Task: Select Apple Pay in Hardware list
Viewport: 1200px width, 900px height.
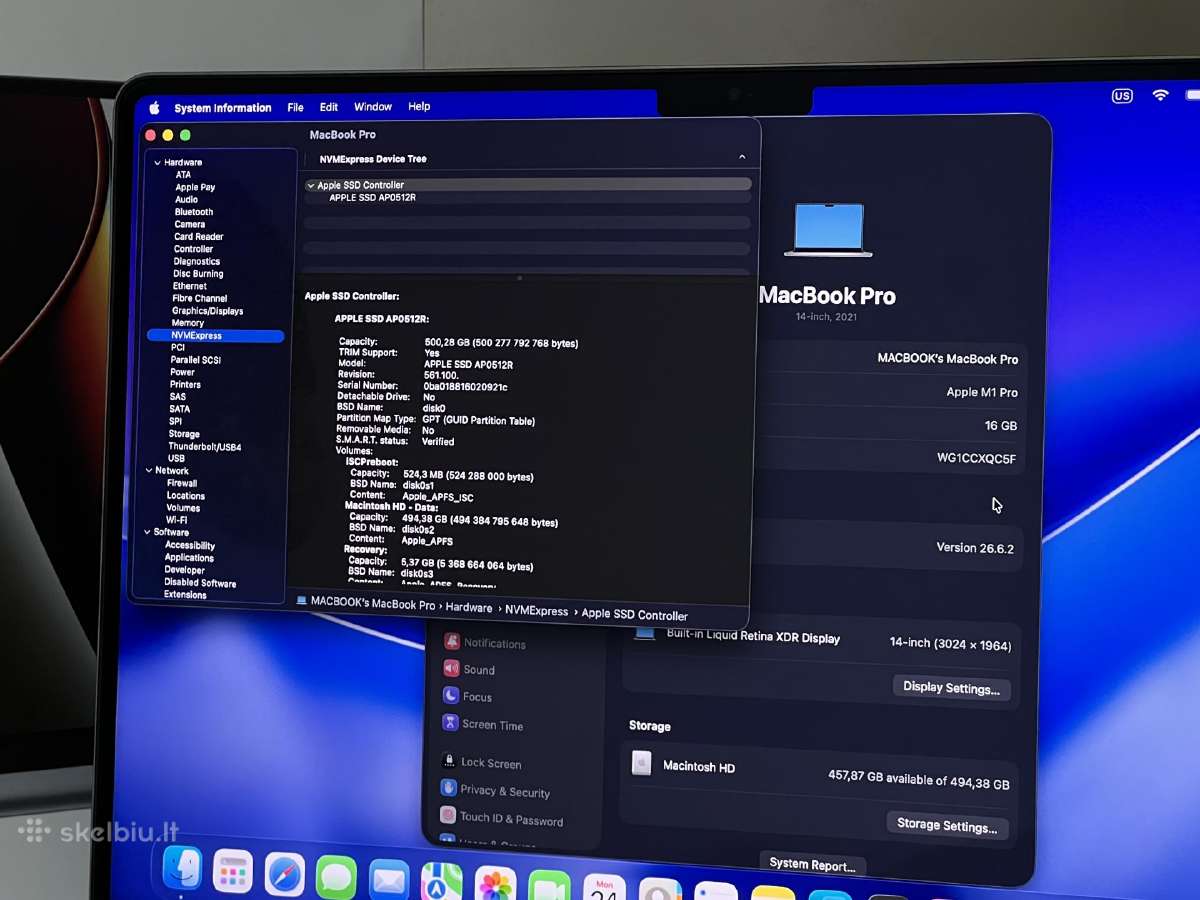Action: (x=195, y=187)
